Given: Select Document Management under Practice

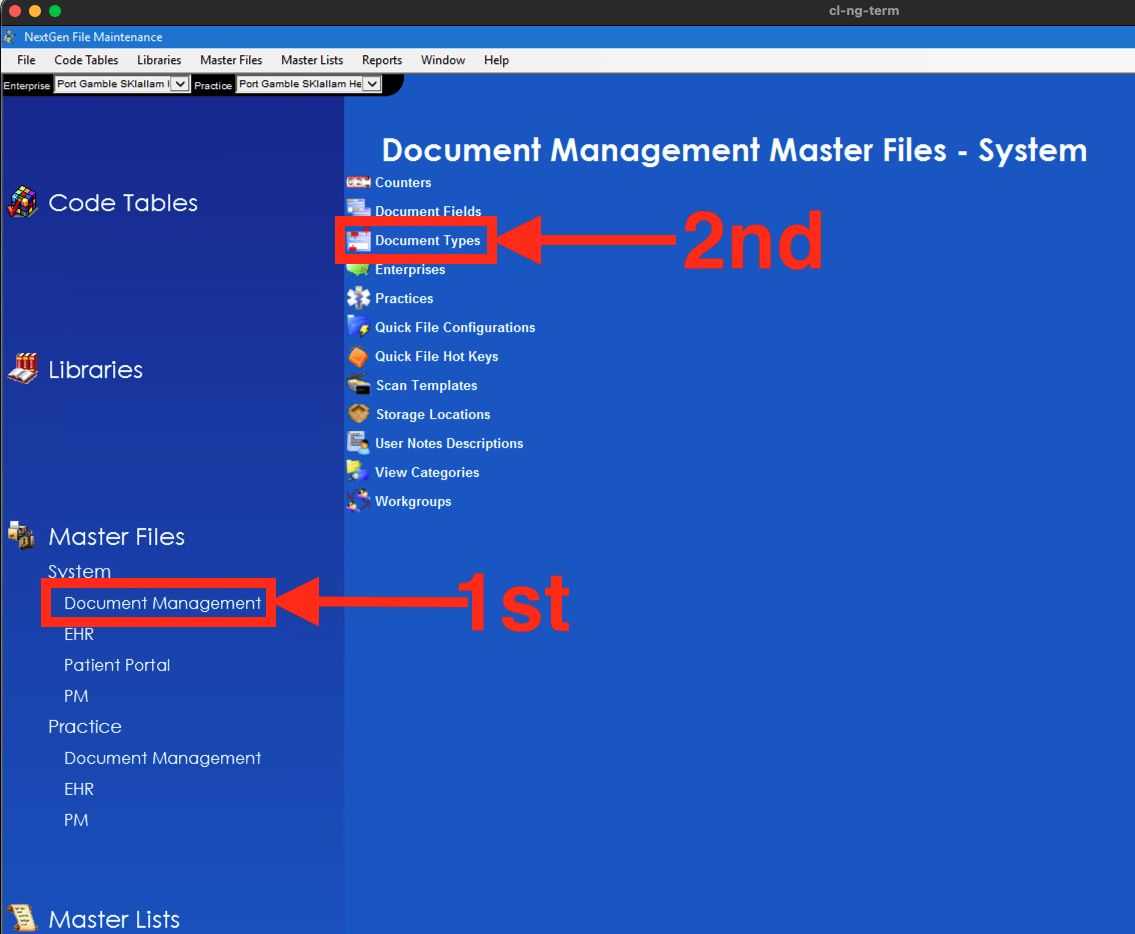Looking at the screenshot, I should tap(162, 758).
